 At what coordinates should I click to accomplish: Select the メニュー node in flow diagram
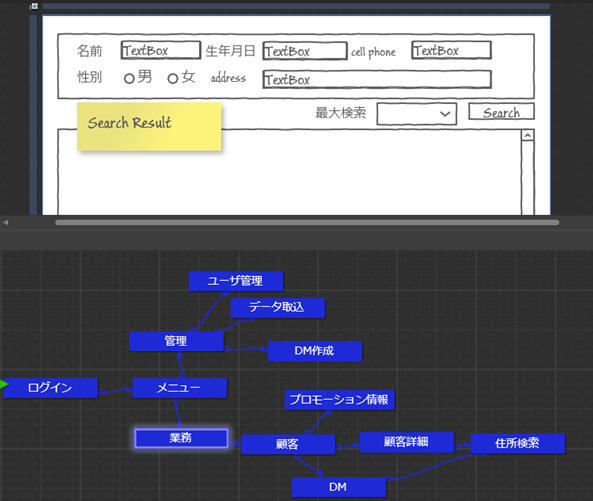point(180,388)
